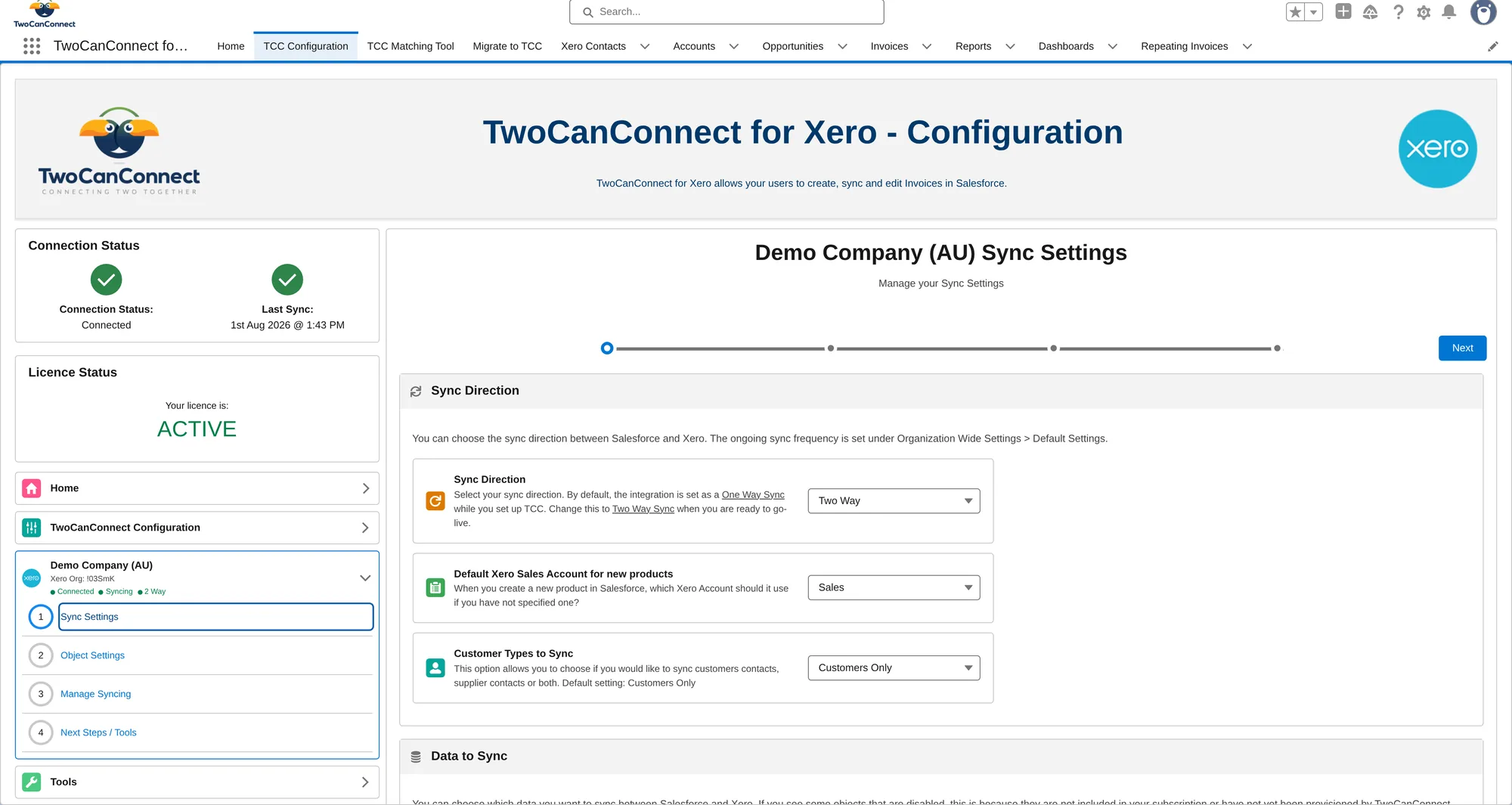Open the Help question mark icon

point(1399,12)
